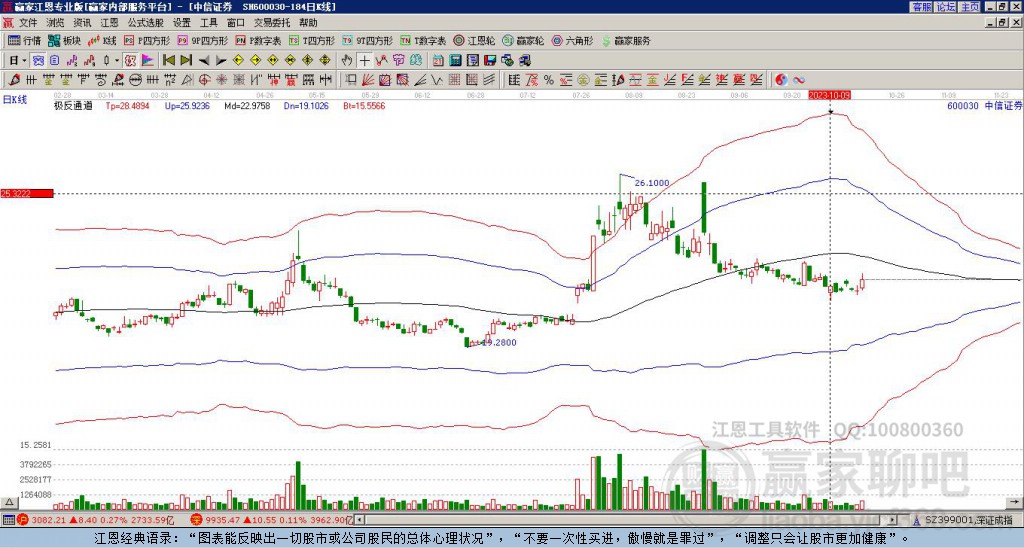Click the black left-pointing triangle icon
This screenshot has width=1024, height=548.
204,61
